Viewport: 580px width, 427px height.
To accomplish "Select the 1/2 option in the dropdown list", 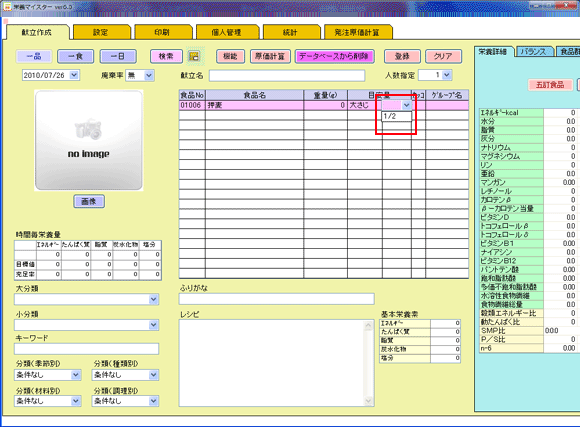I will (396, 116).
